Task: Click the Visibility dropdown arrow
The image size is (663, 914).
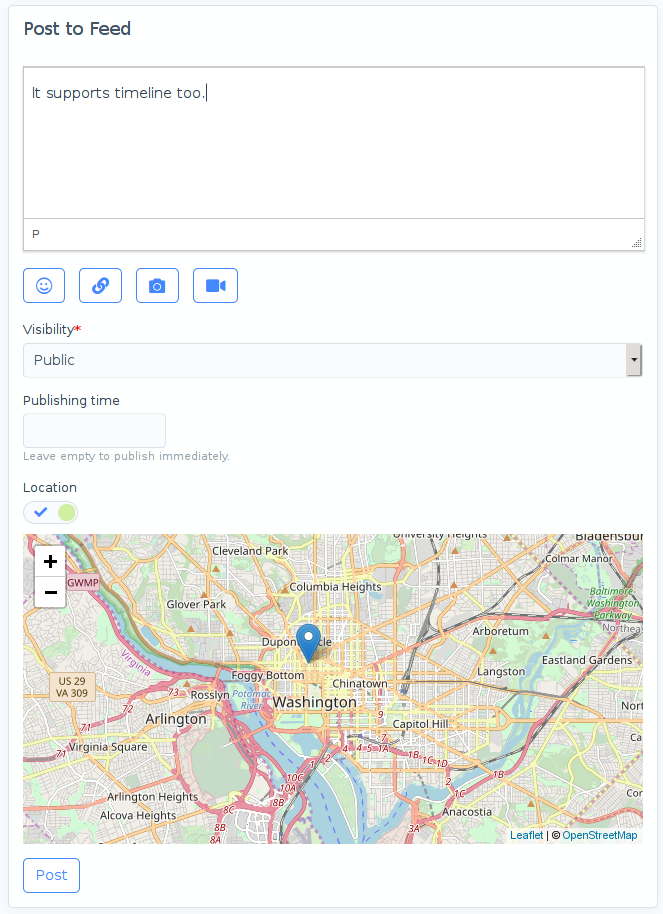Action: tap(633, 360)
